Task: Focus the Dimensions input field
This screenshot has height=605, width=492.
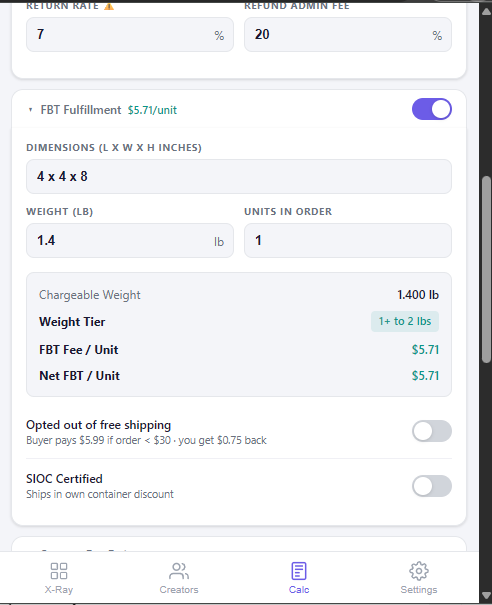Action: [x=239, y=176]
